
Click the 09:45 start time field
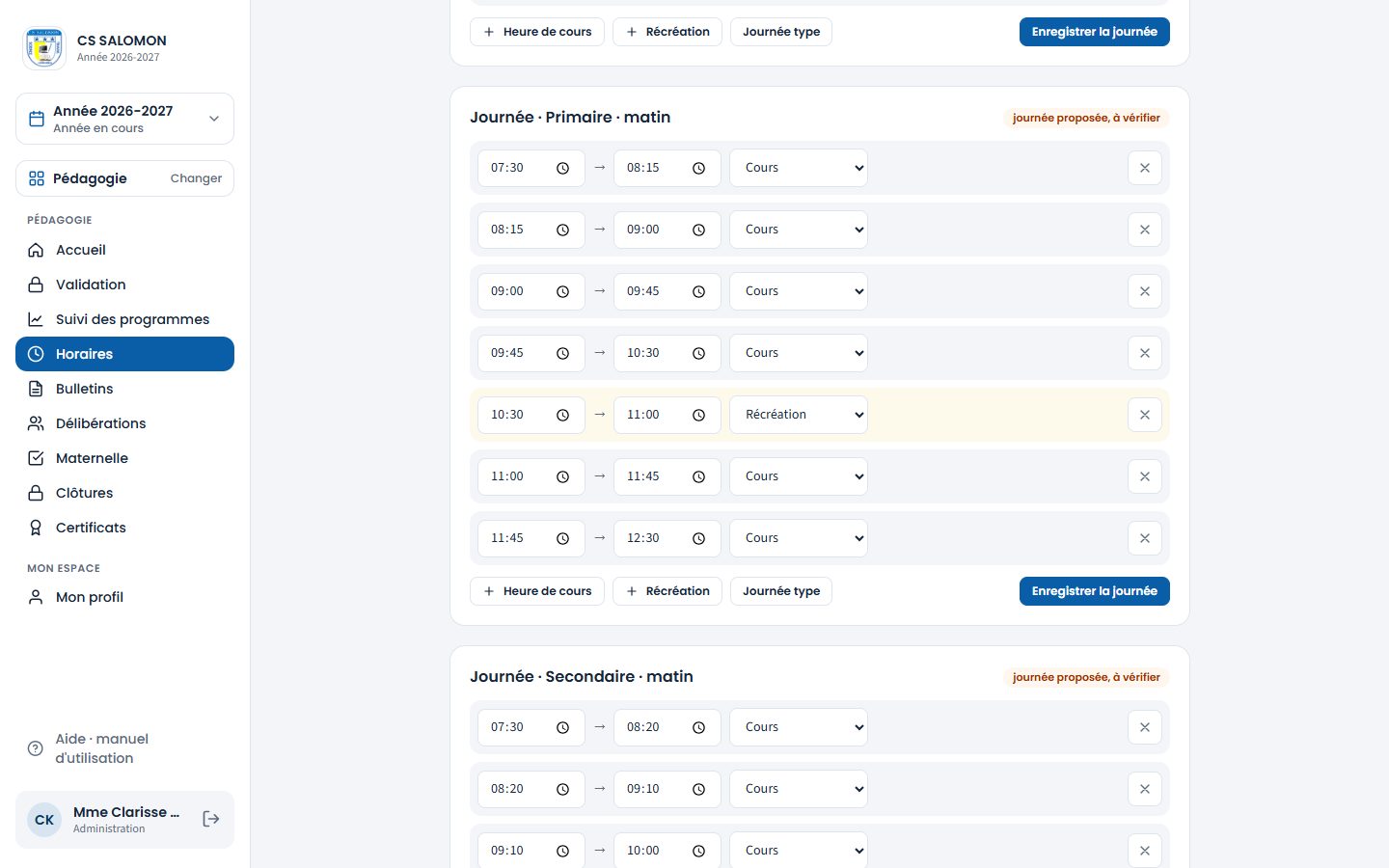(x=531, y=353)
